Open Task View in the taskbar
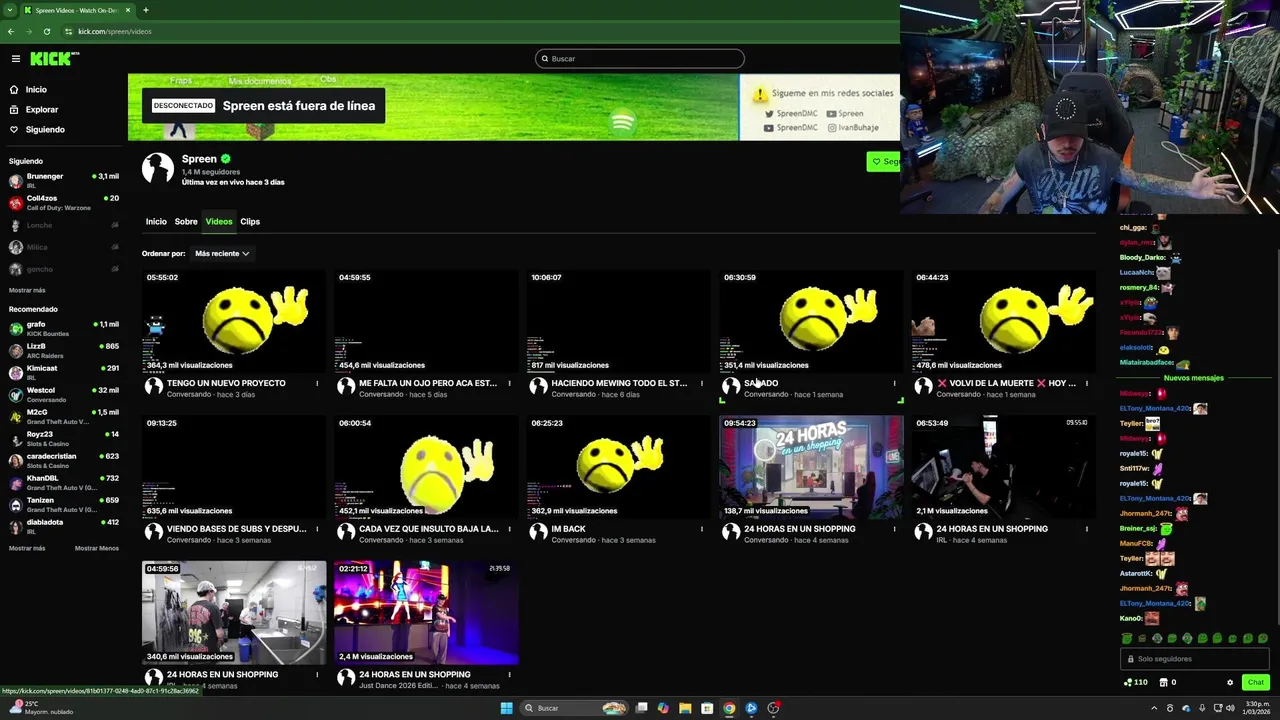The image size is (1280, 720). (642, 708)
